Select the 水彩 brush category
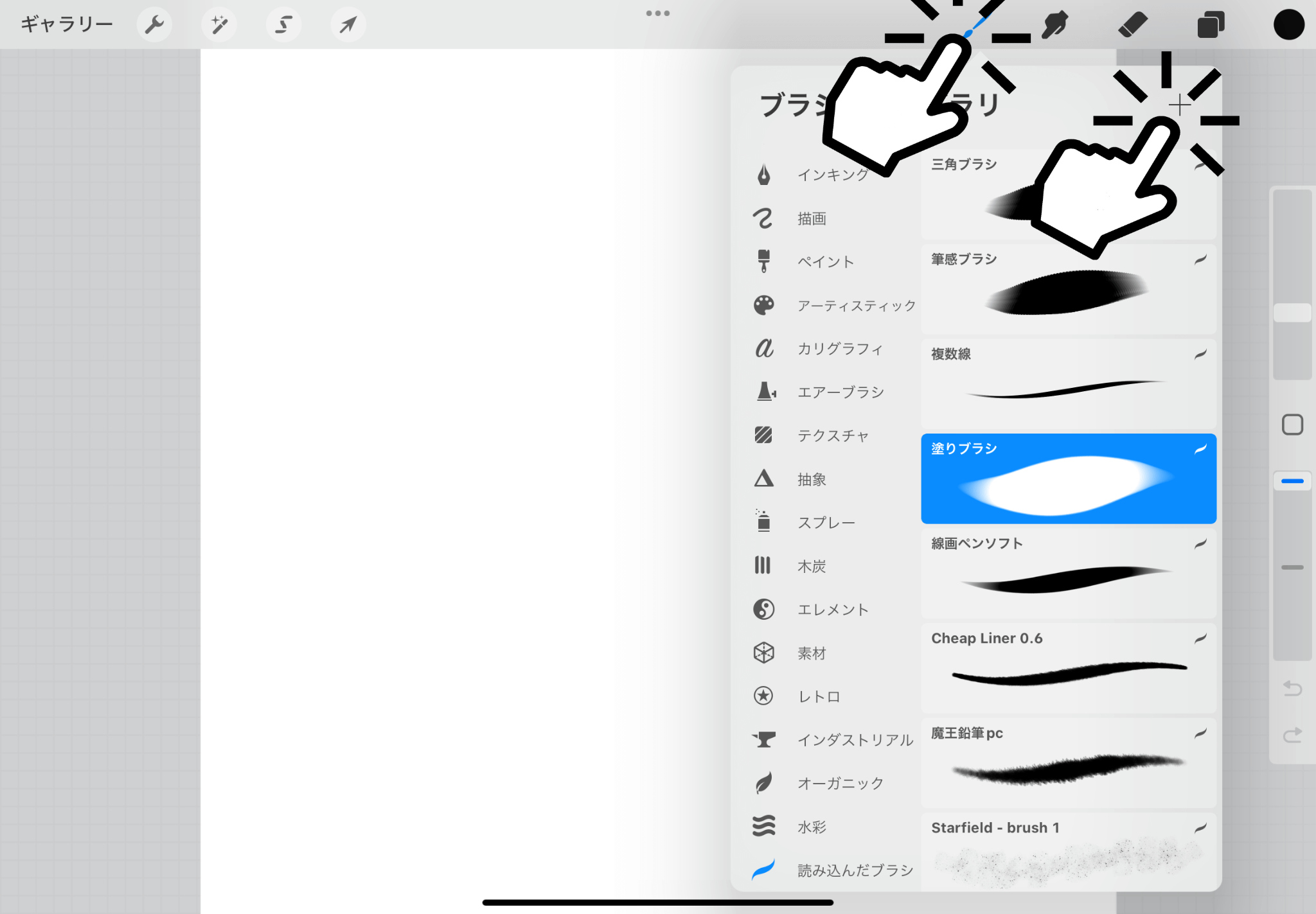Screen dimensions: 1316x914 pyautogui.click(x=812, y=827)
